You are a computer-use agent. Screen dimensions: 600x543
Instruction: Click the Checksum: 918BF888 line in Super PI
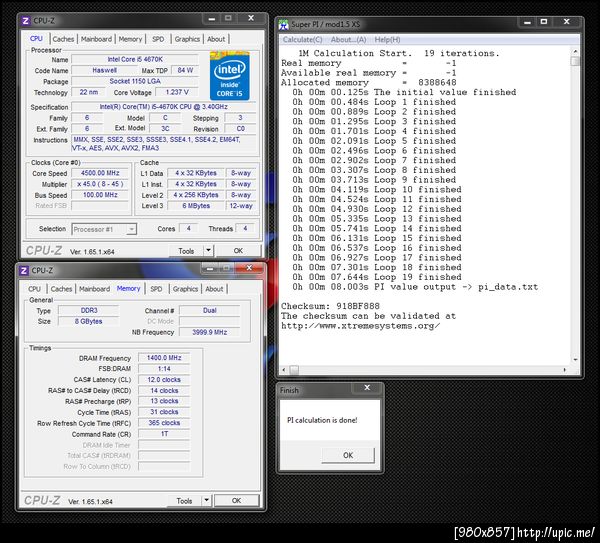(x=330, y=306)
